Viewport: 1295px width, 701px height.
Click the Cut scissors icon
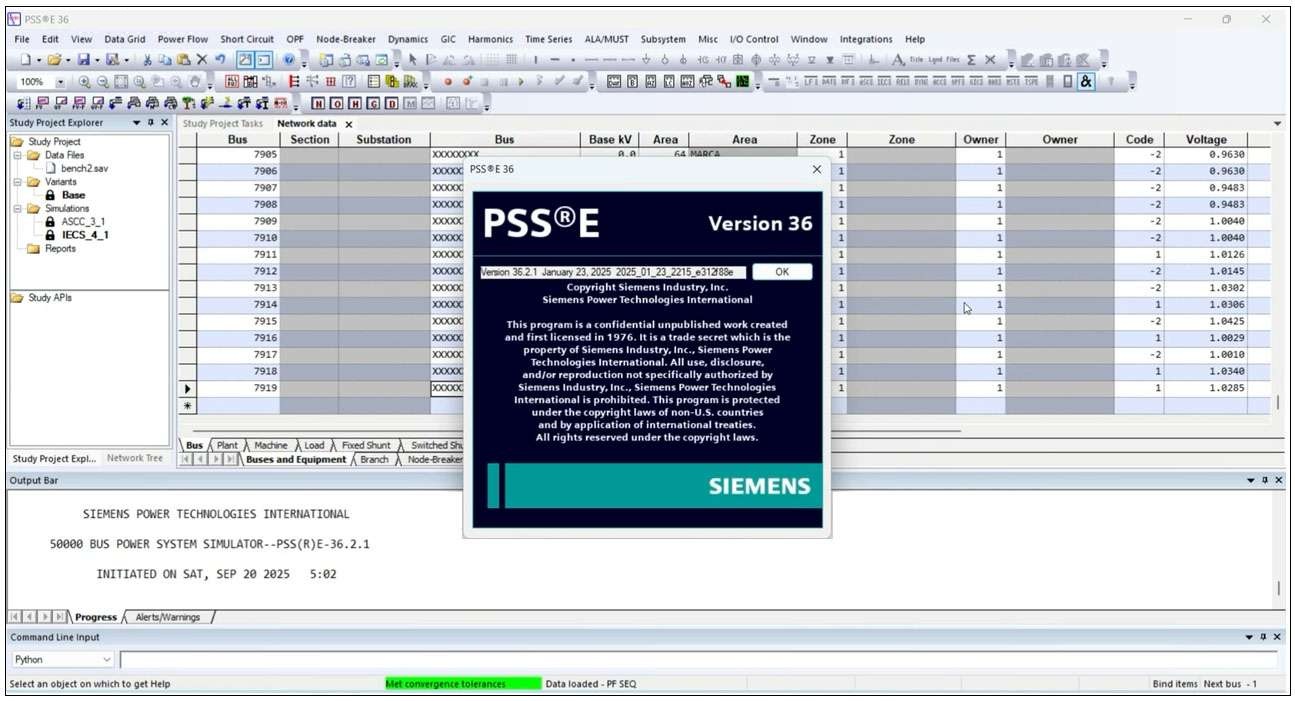(148, 60)
